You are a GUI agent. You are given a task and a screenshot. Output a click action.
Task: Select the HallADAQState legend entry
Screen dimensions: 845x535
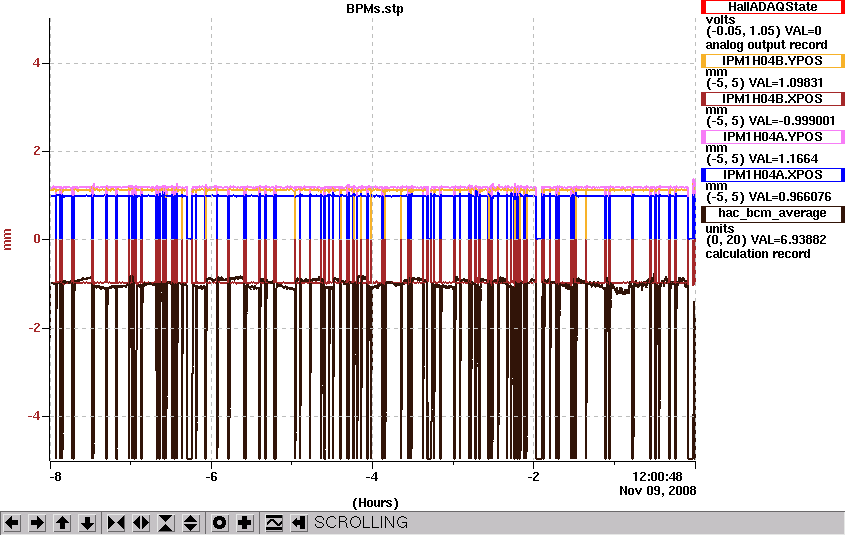coord(772,7)
